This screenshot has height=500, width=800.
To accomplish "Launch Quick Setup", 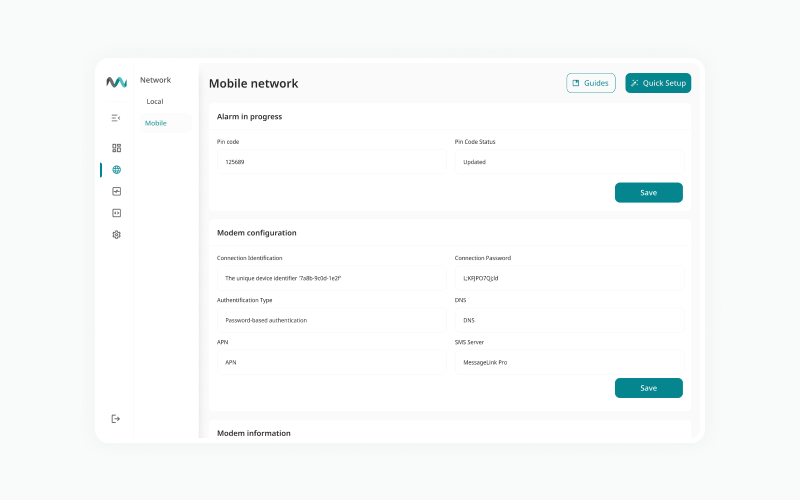I will tap(658, 83).
